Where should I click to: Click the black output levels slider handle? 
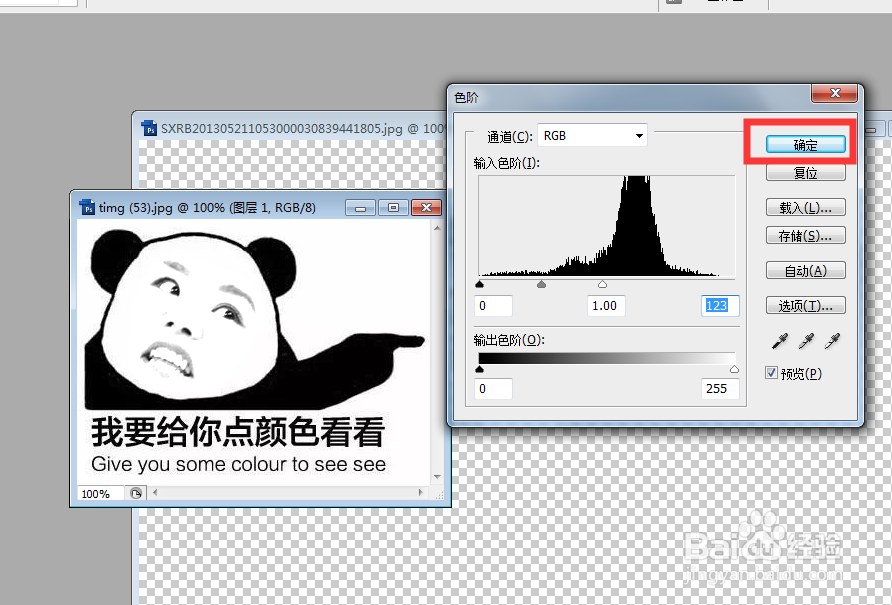point(480,369)
